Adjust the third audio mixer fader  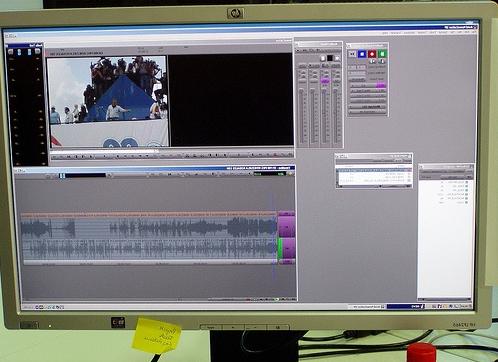[x=324, y=115]
